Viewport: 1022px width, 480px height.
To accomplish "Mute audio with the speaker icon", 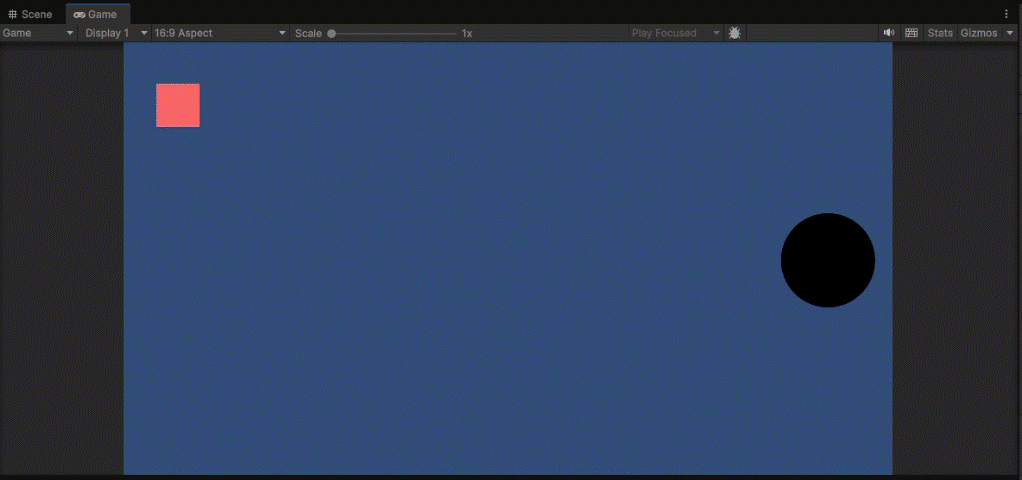I will point(888,33).
